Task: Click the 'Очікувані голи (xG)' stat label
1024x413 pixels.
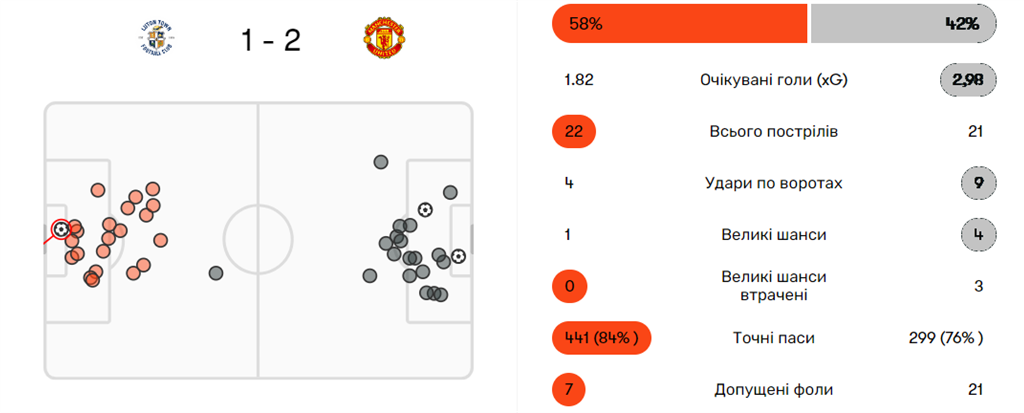Action: click(x=774, y=80)
